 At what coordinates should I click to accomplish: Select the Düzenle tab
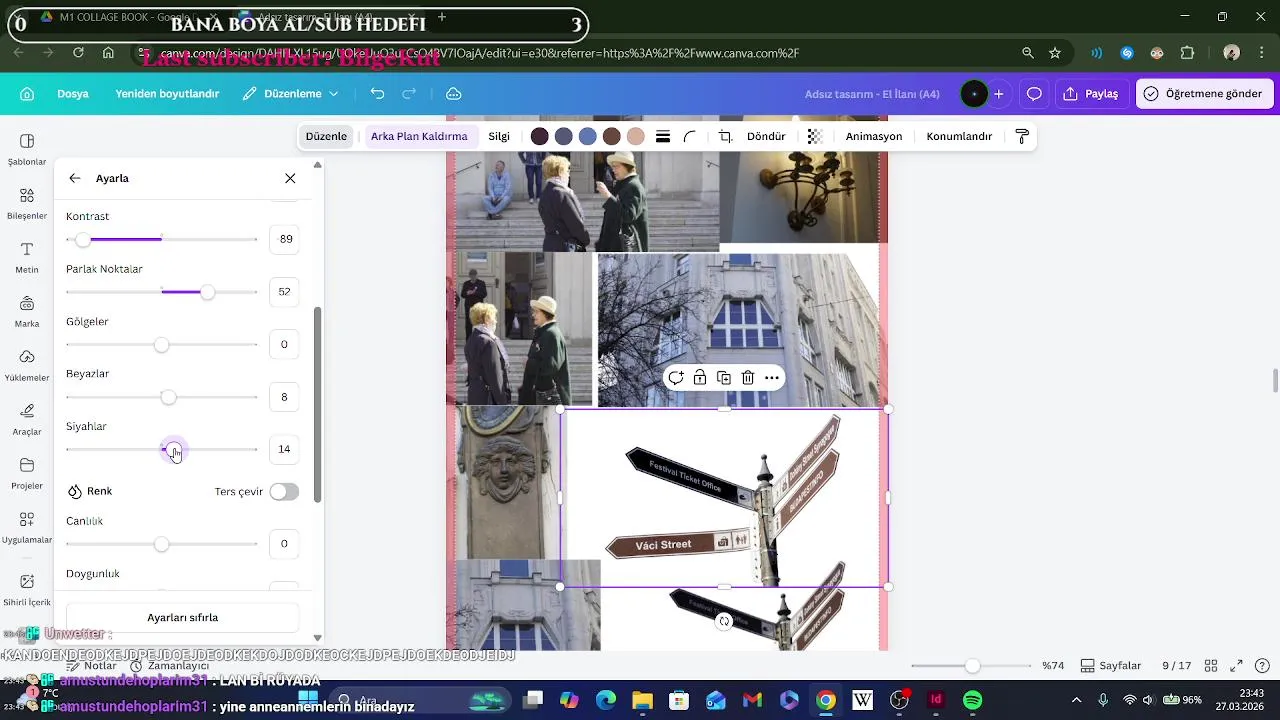click(326, 137)
